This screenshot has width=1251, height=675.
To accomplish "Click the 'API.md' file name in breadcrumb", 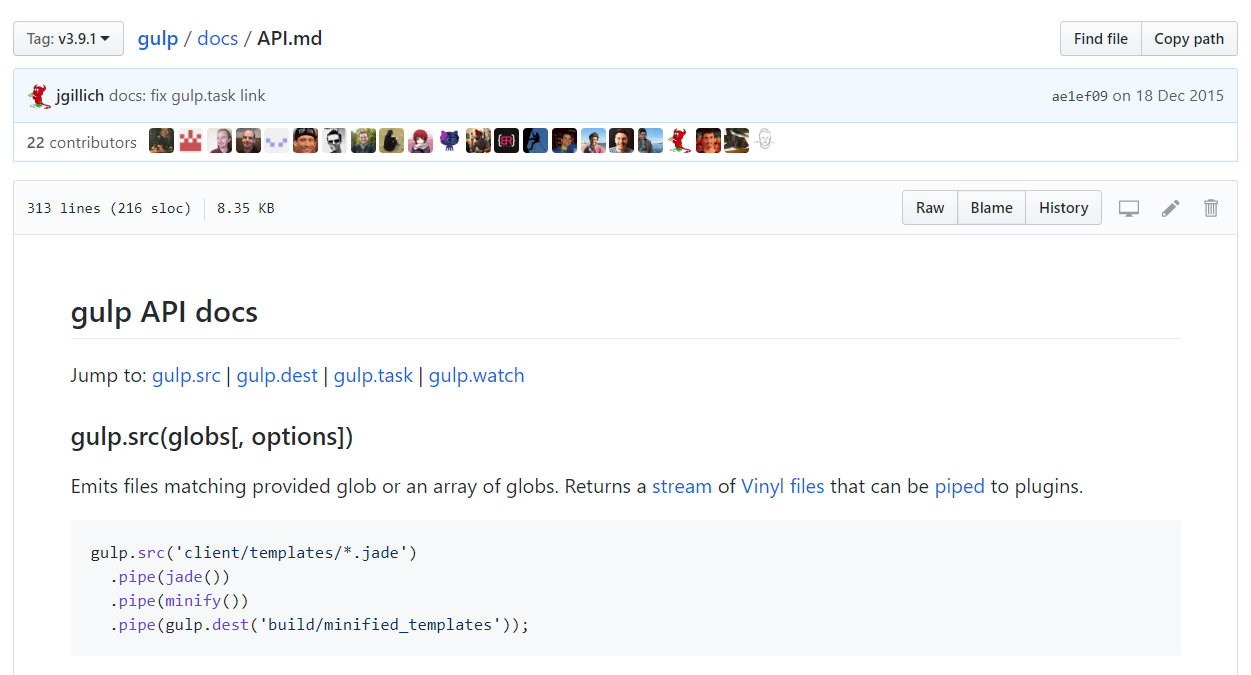I will [289, 39].
